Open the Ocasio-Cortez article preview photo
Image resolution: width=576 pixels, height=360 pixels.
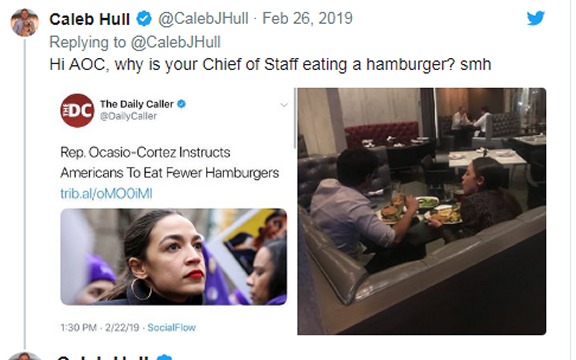[173, 257]
